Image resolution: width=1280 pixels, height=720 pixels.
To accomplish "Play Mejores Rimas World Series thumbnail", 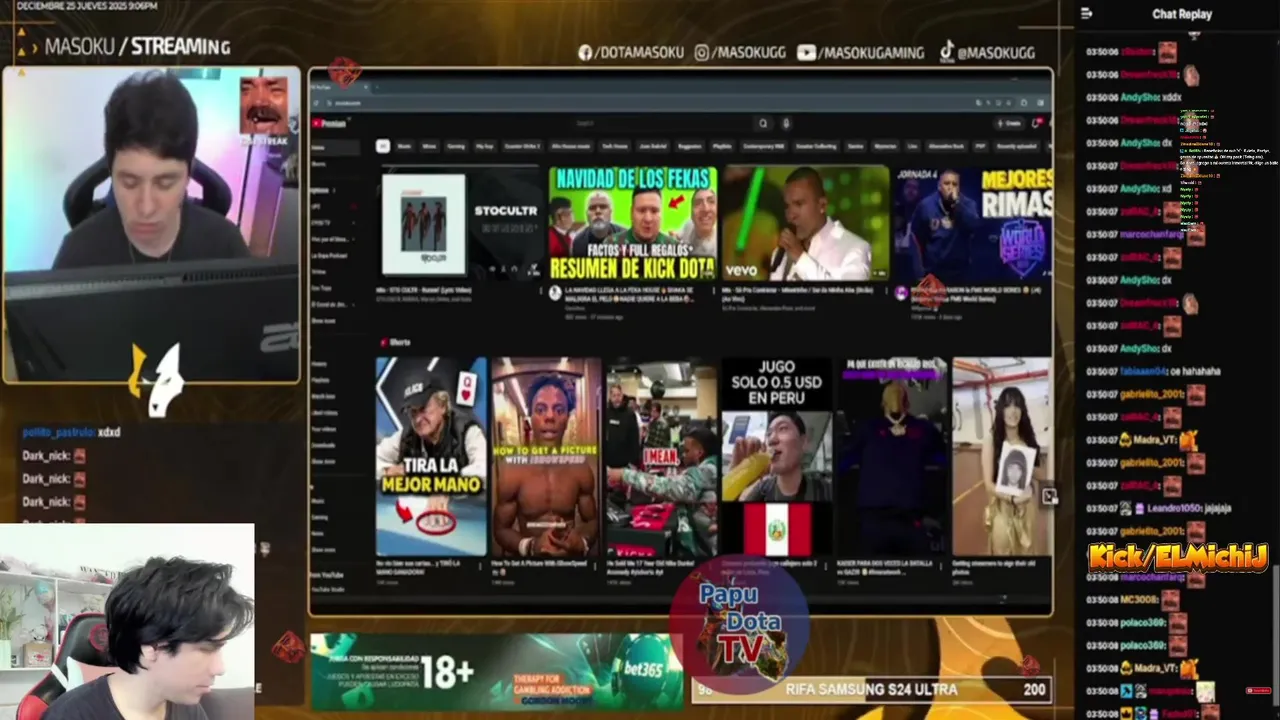I will tap(973, 224).
